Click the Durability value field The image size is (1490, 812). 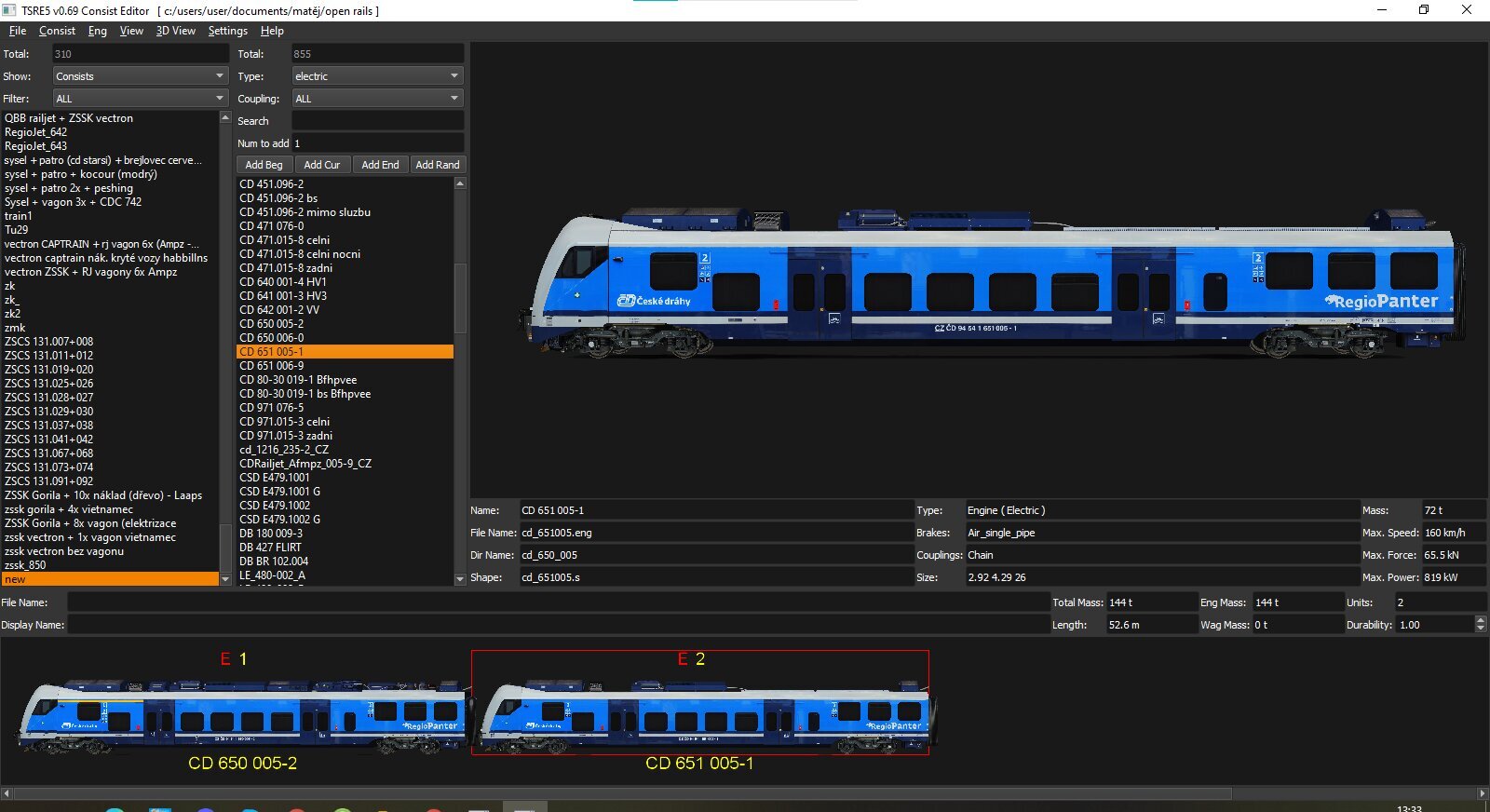1435,625
